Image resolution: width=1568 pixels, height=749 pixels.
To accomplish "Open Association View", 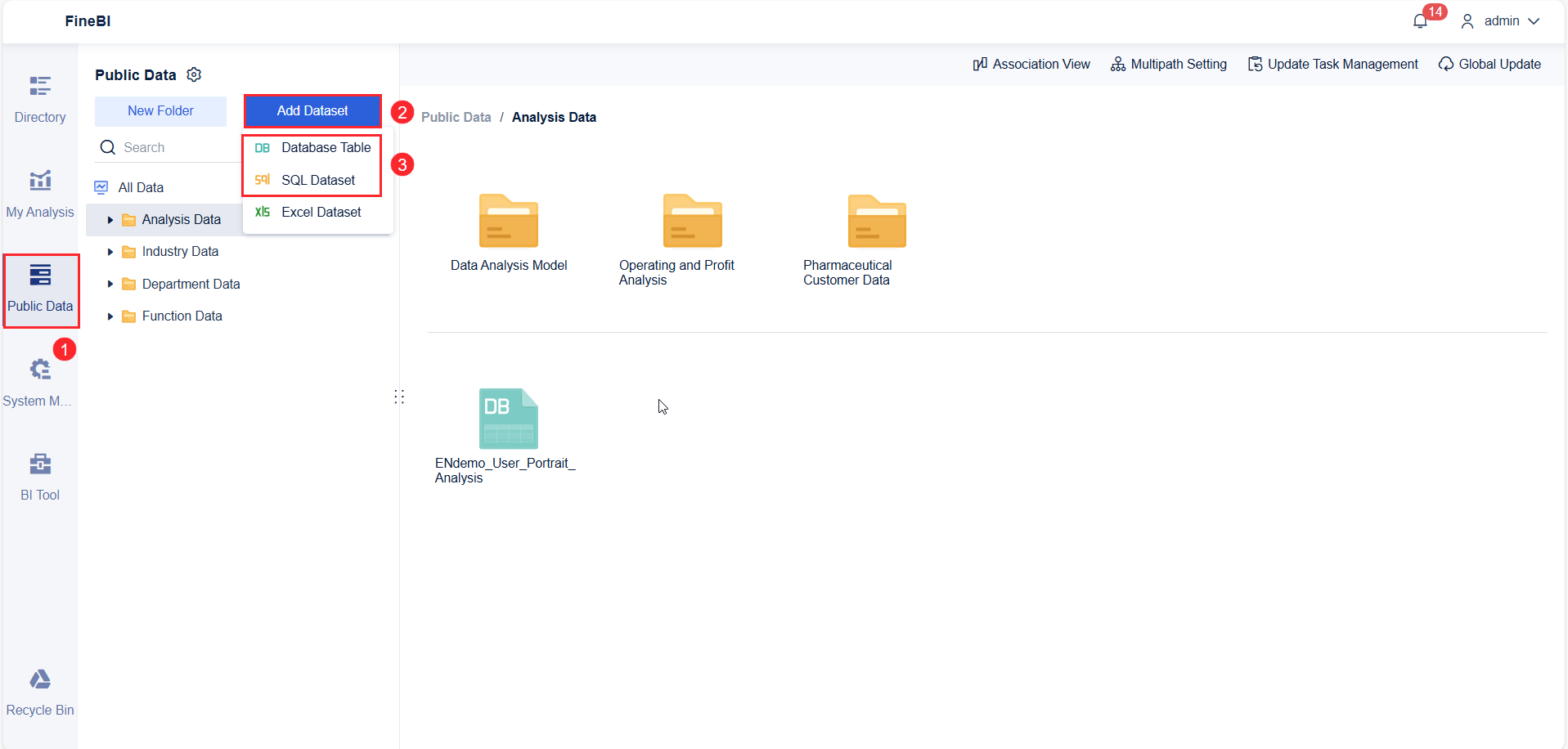I will coord(1031,64).
